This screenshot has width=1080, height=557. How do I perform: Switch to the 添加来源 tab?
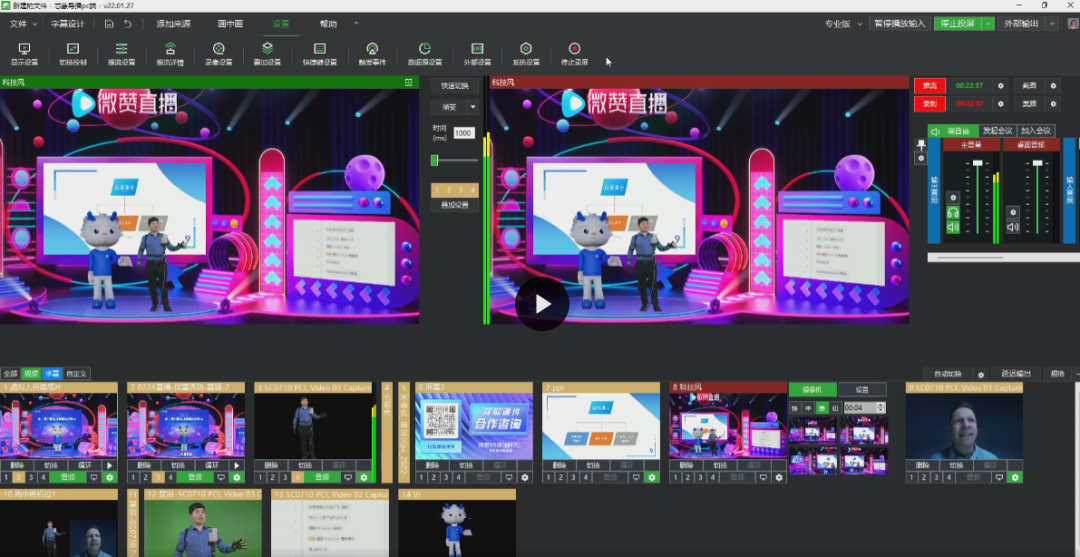coord(173,23)
